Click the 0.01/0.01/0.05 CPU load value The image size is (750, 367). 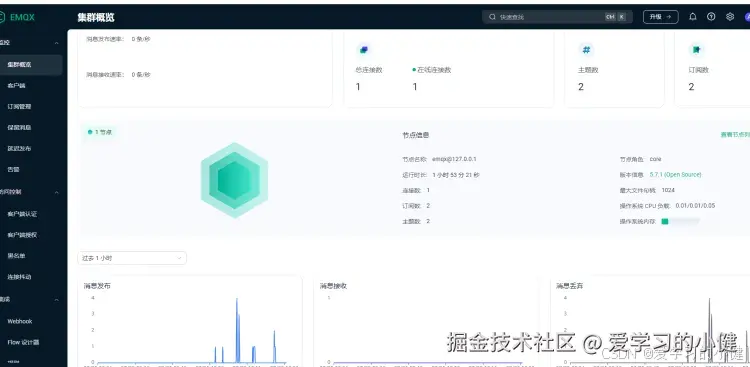(695, 206)
